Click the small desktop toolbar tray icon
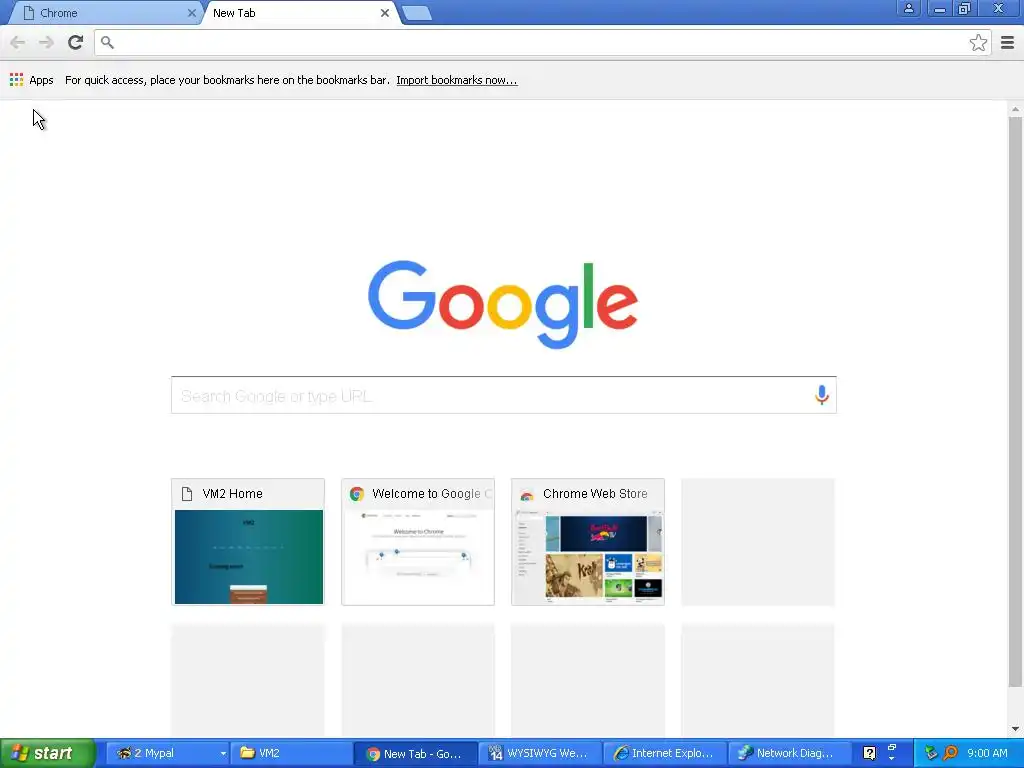Image resolution: width=1024 pixels, height=768 pixels. tap(891, 748)
